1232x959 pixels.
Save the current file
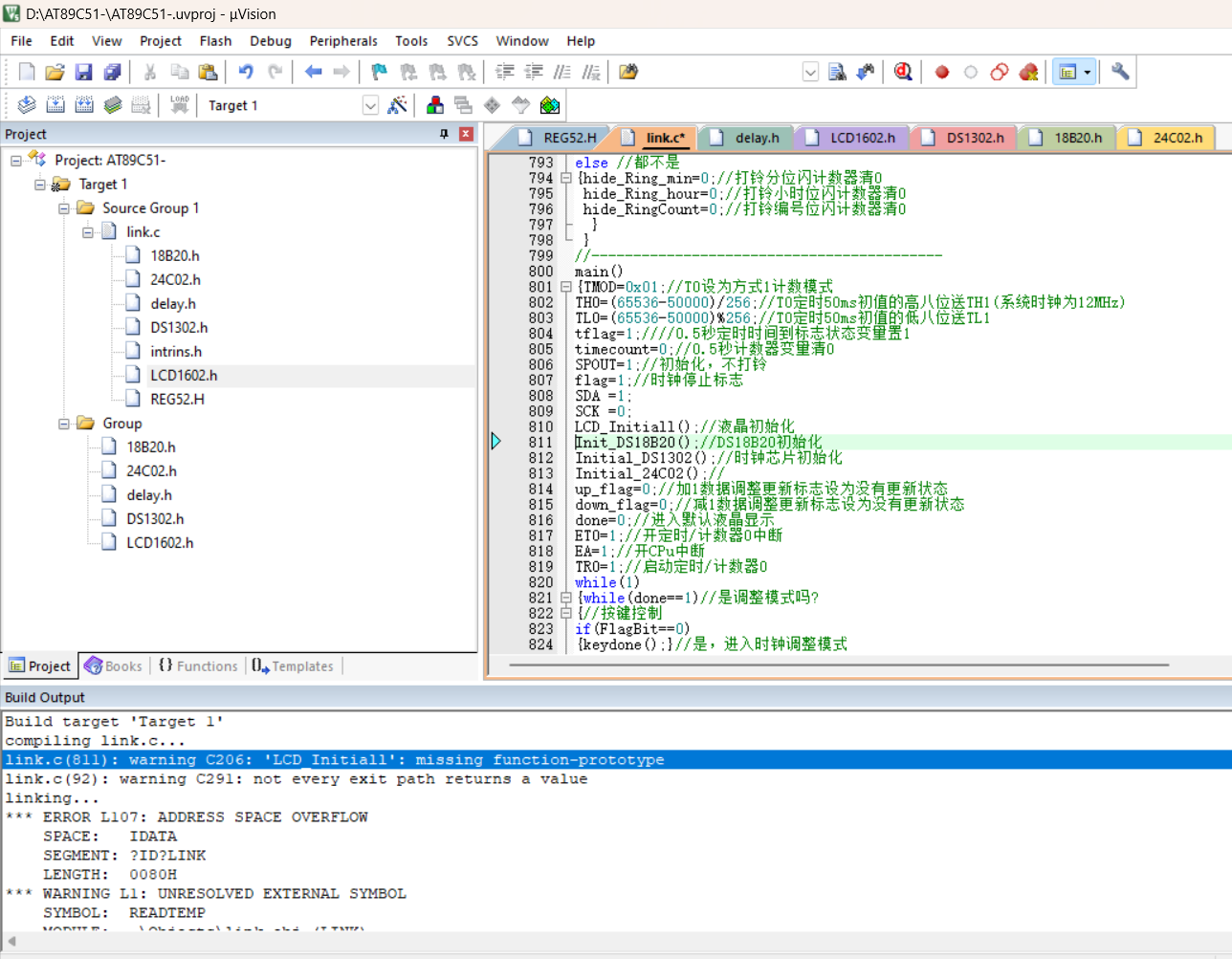point(84,72)
